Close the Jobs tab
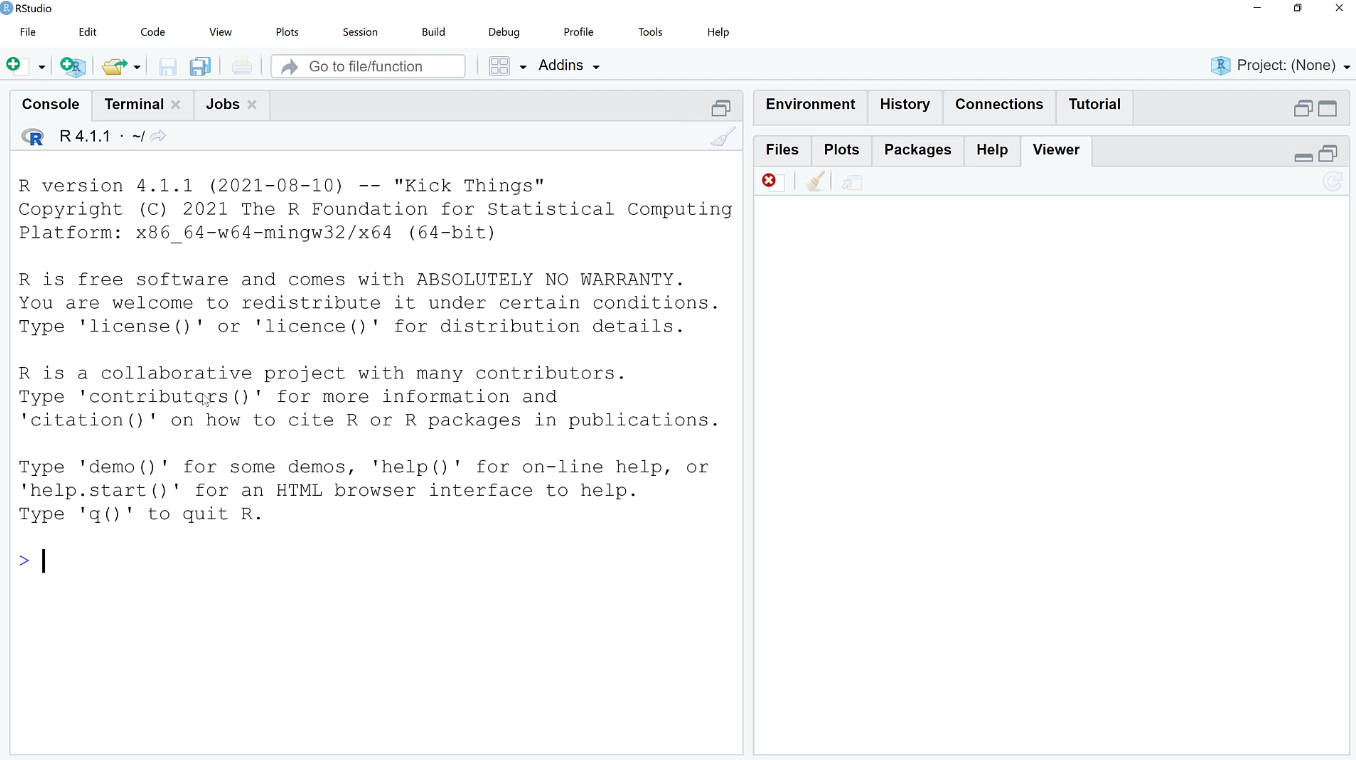Image resolution: width=1356 pixels, height=760 pixels. [252, 105]
